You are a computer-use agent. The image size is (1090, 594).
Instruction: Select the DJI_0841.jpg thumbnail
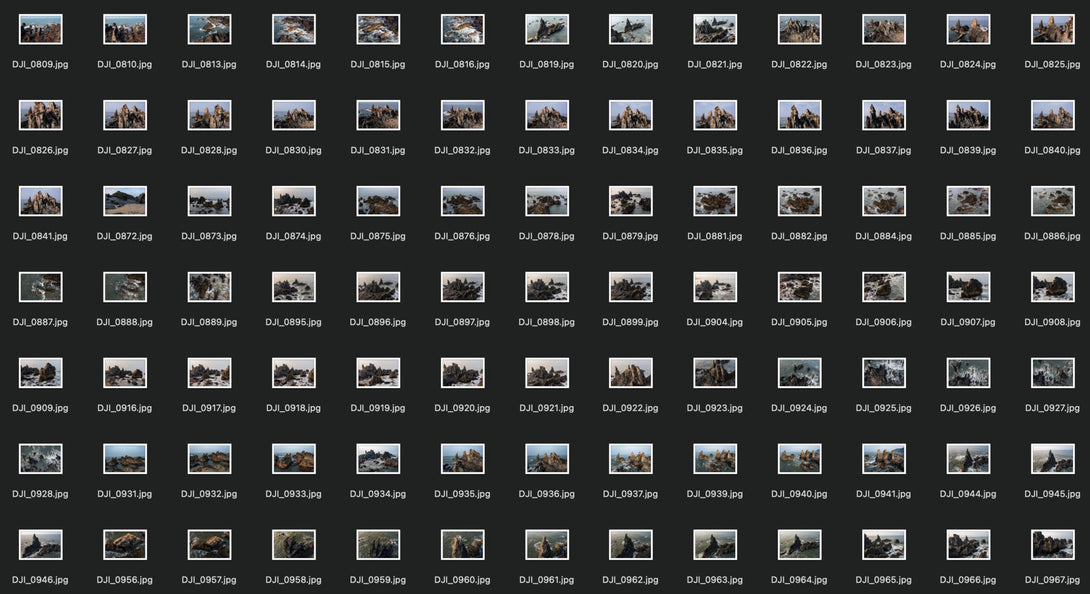[40, 201]
